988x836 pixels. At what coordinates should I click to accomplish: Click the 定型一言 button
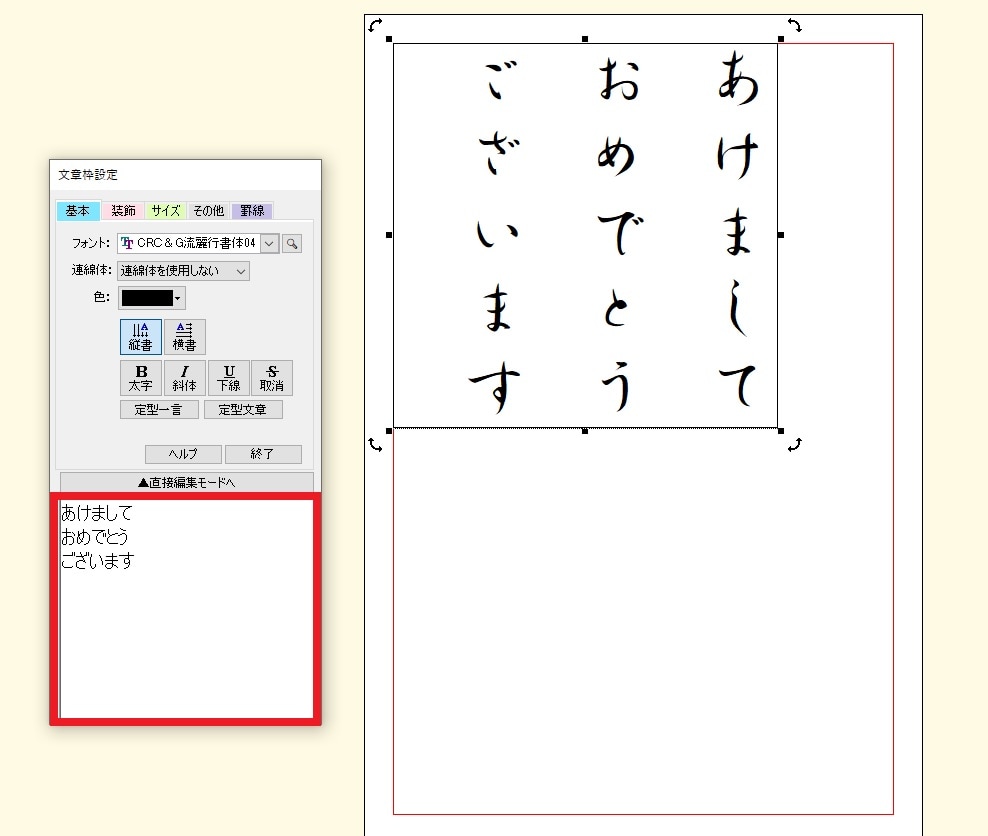pyautogui.click(x=159, y=409)
